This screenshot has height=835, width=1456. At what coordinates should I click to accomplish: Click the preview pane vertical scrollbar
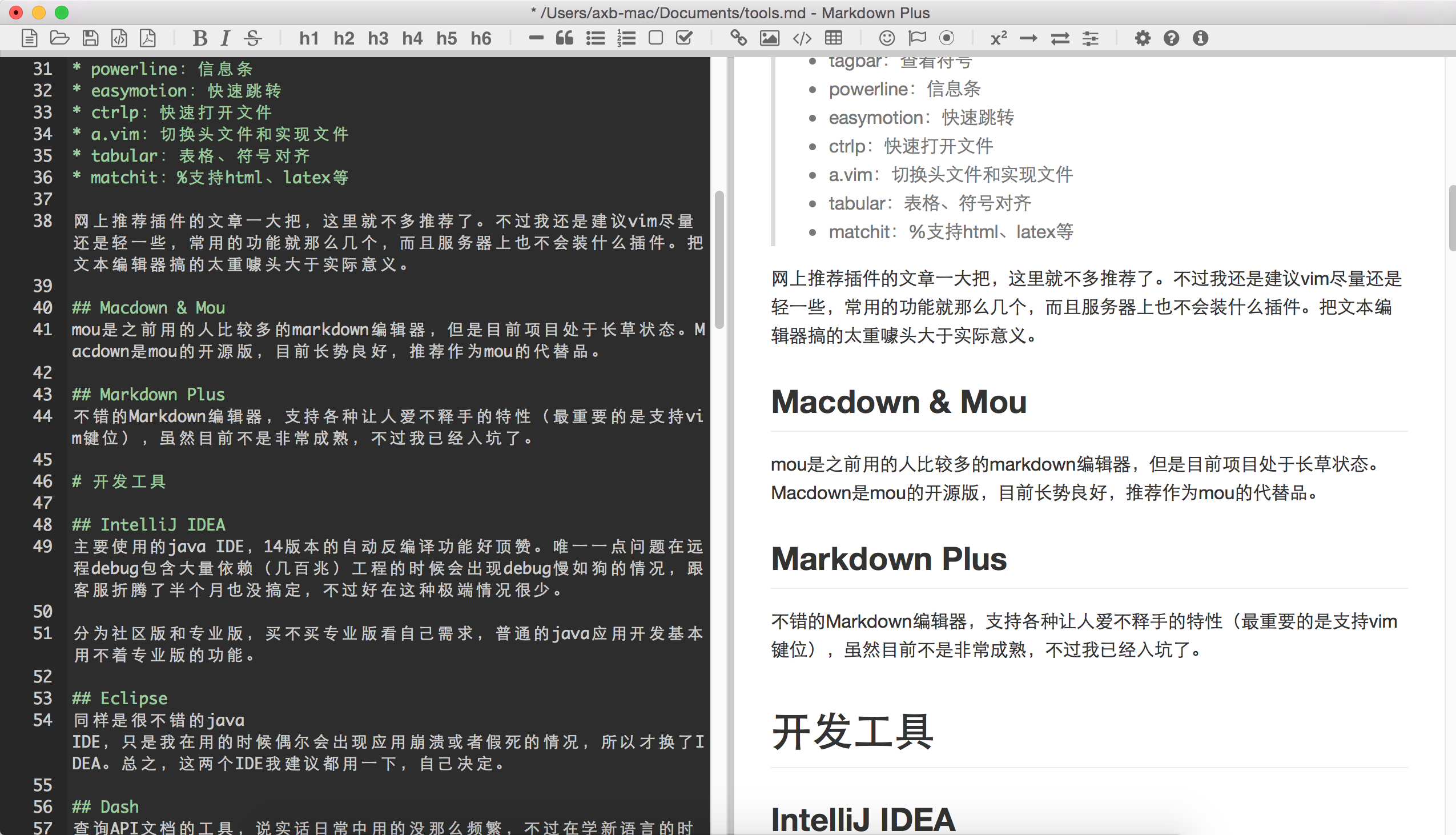point(1452,218)
